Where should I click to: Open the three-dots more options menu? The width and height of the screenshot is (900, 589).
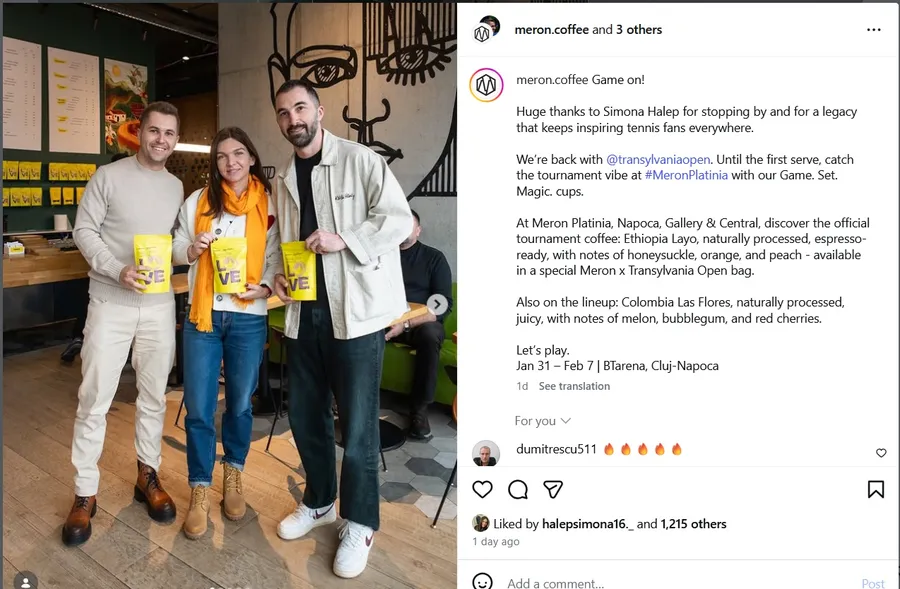tap(874, 30)
